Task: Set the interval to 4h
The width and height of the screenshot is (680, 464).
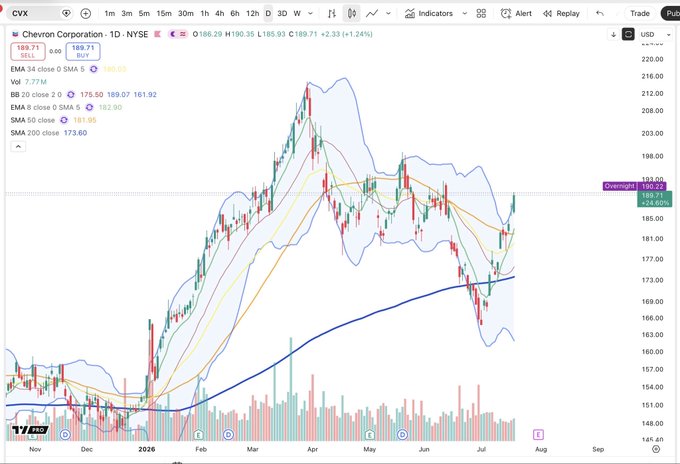Action: tap(220, 13)
